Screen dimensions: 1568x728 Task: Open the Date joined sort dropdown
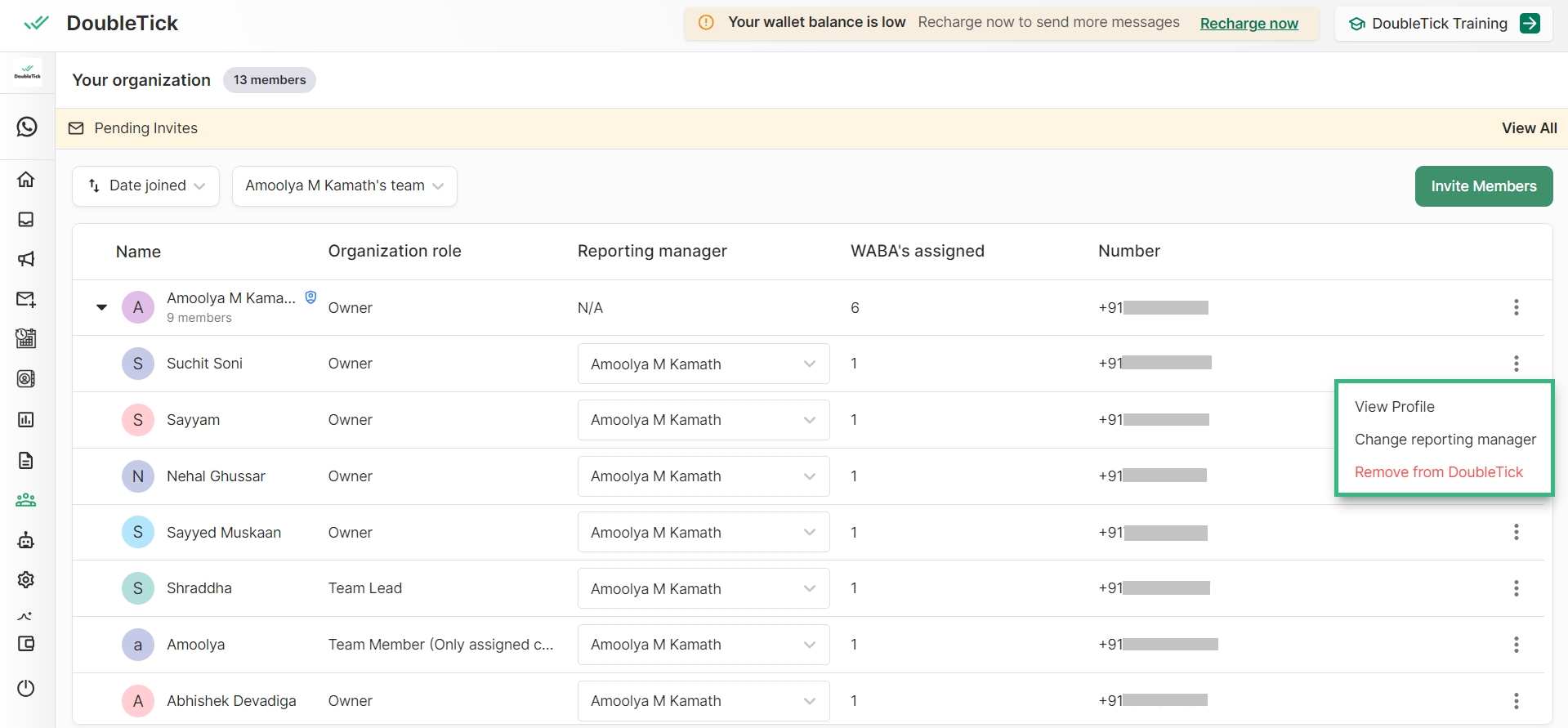tap(146, 186)
